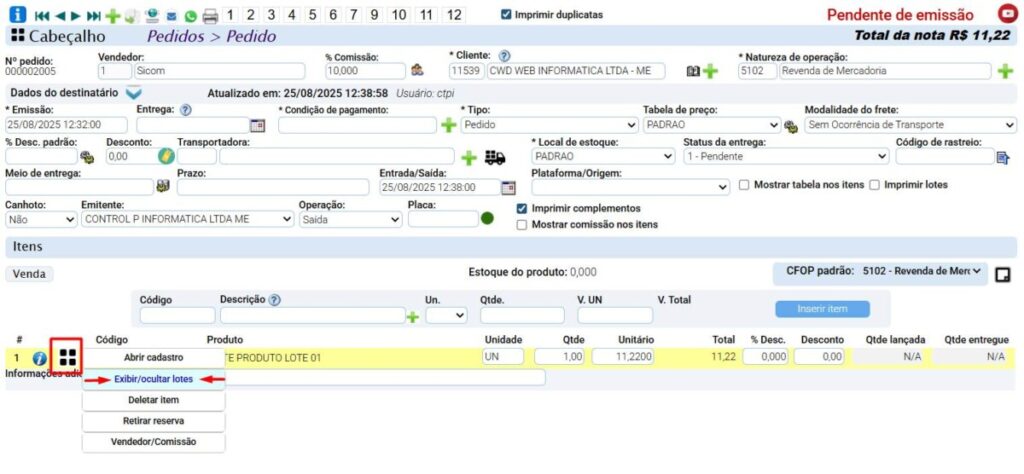Enable Mostrar tabela nos itens checkbox
Screen dimensions: 1024x474
point(744,185)
